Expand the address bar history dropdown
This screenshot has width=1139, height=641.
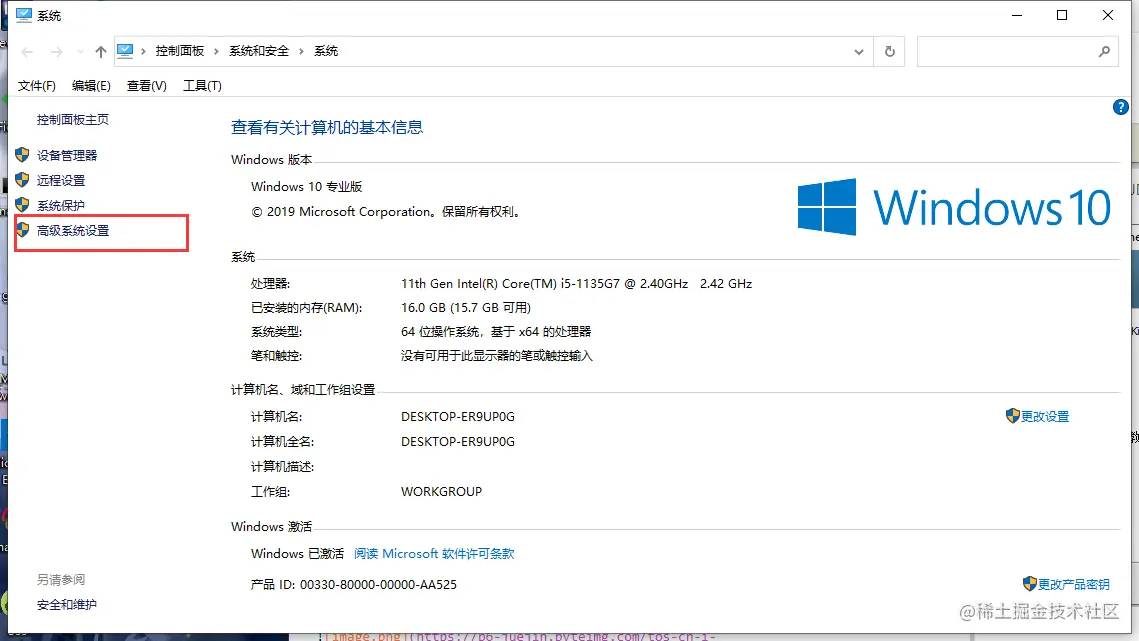click(x=859, y=52)
